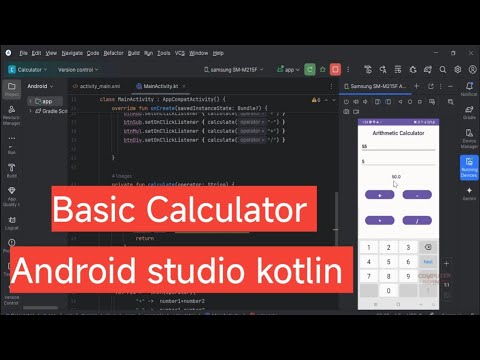Open the Notifications panel

coord(469,89)
